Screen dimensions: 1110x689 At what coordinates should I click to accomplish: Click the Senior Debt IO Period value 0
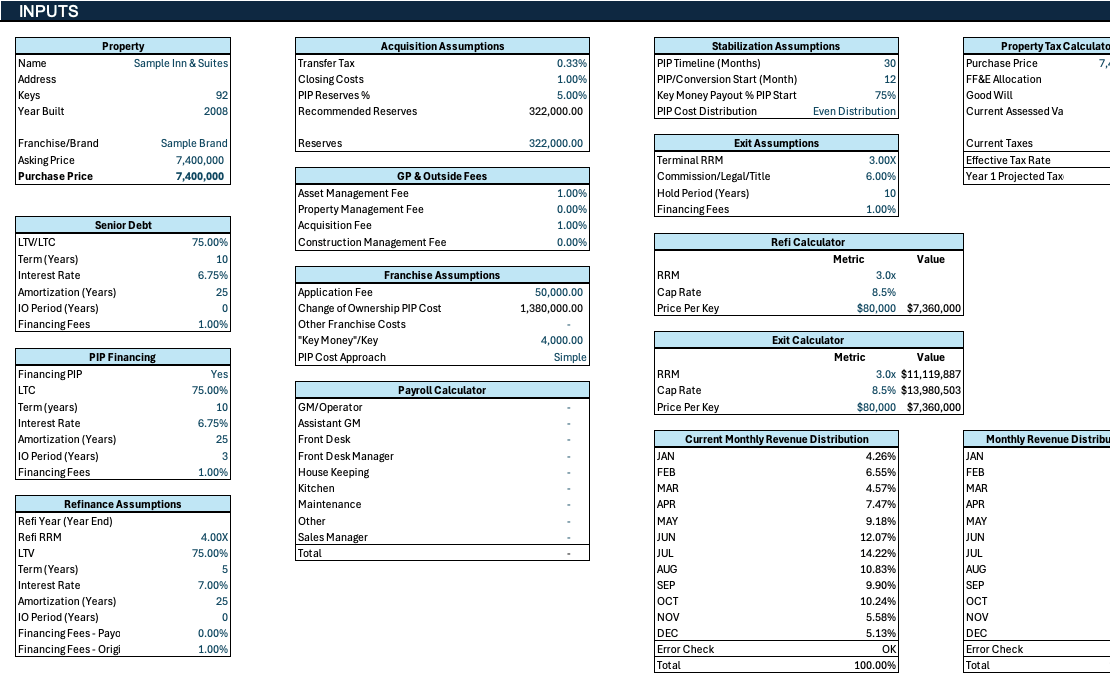224,308
